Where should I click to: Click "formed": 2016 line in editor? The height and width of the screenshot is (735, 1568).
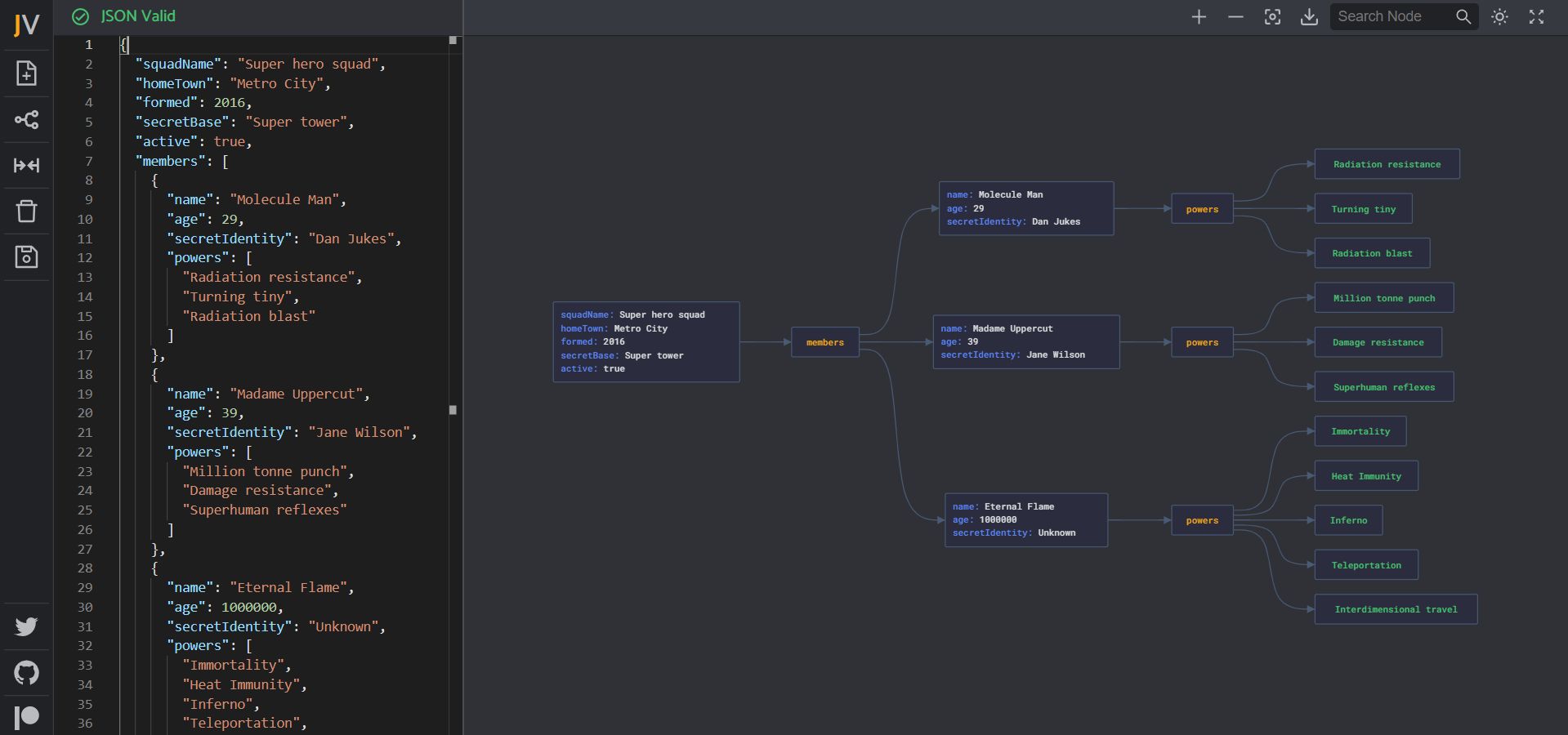[194, 103]
